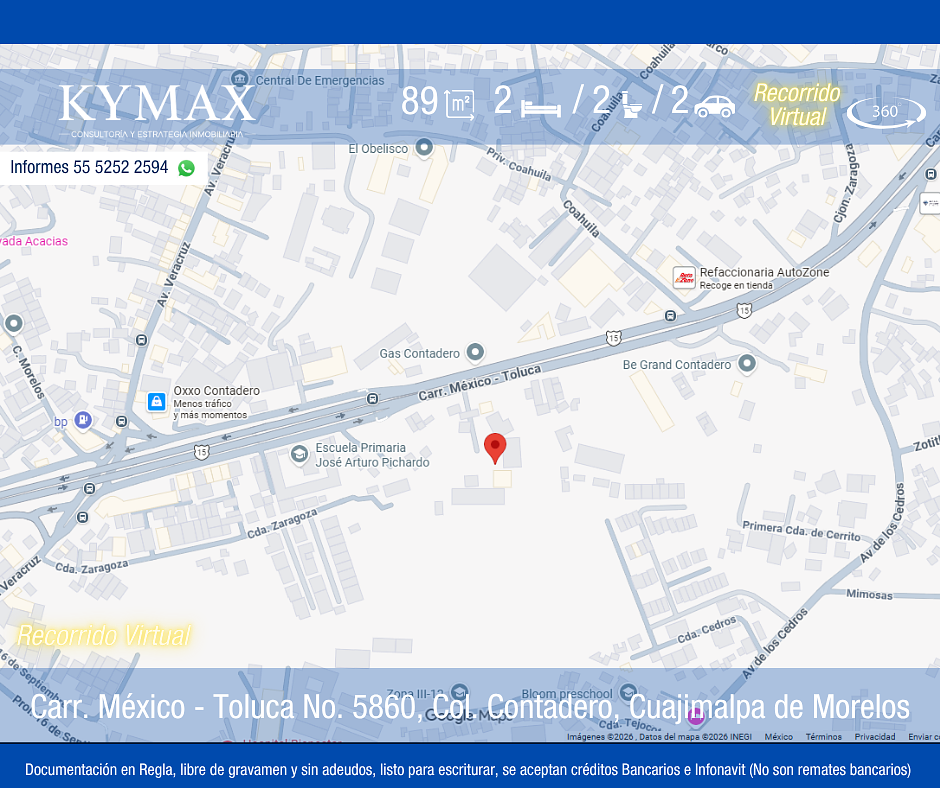Open the Privacidad link
Image resolution: width=940 pixels, height=788 pixels.
tap(875, 736)
